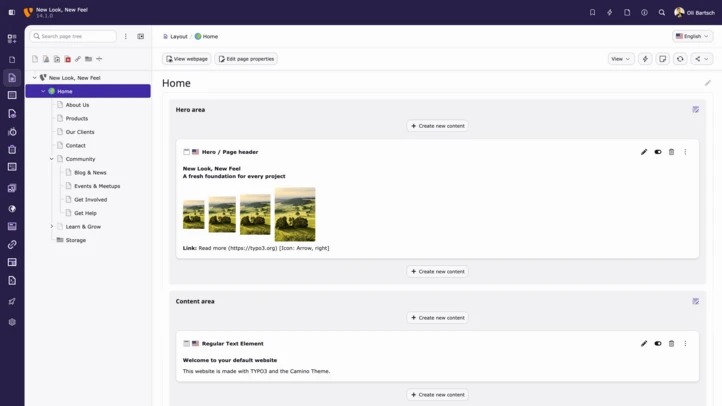The image size is (722, 406).
Task: Open the Settings gear module
Action: (12, 322)
